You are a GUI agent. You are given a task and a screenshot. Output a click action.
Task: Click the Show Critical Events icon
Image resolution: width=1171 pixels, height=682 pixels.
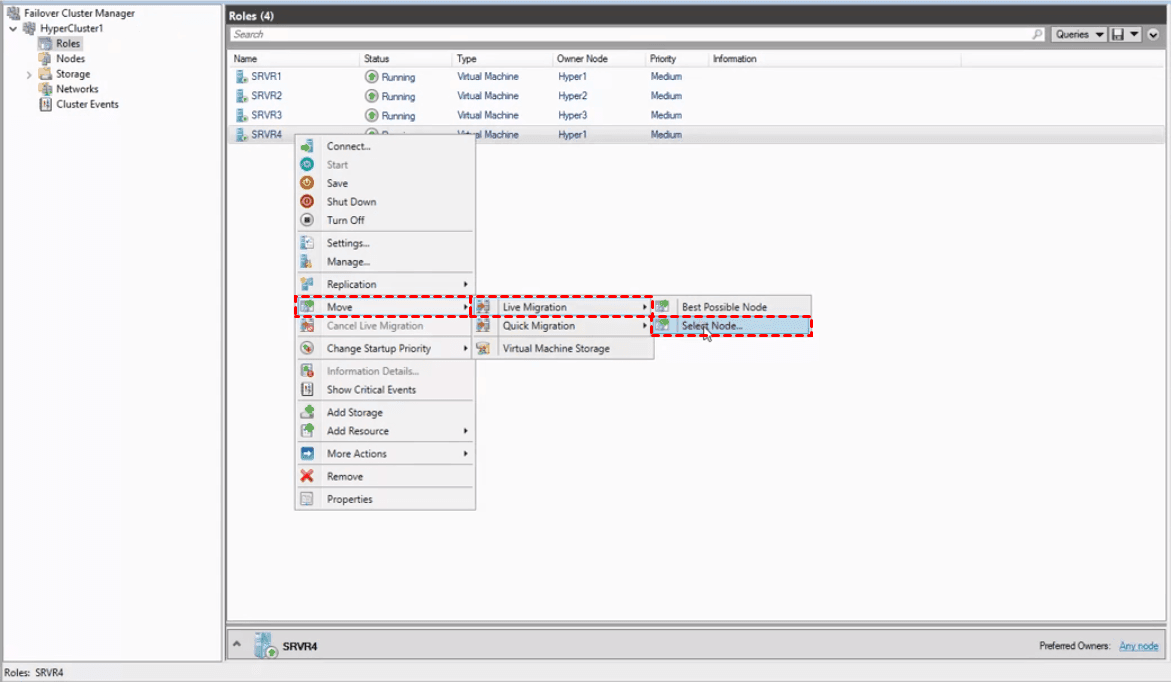click(307, 389)
